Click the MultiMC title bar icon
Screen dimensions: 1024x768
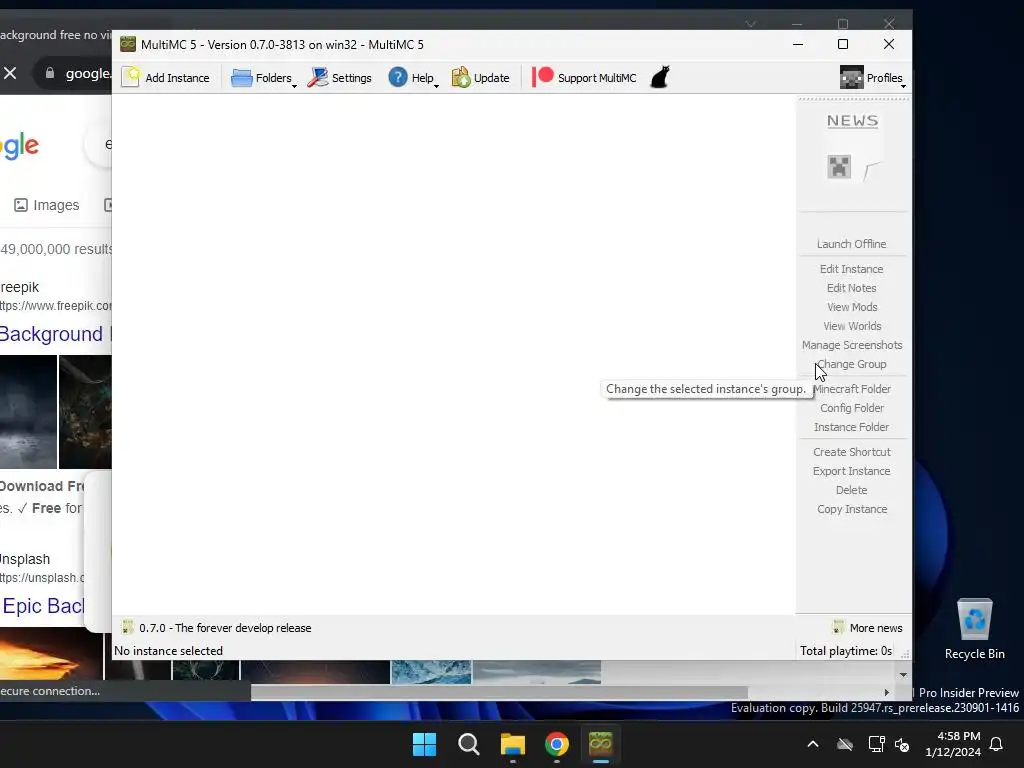pos(128,44)
